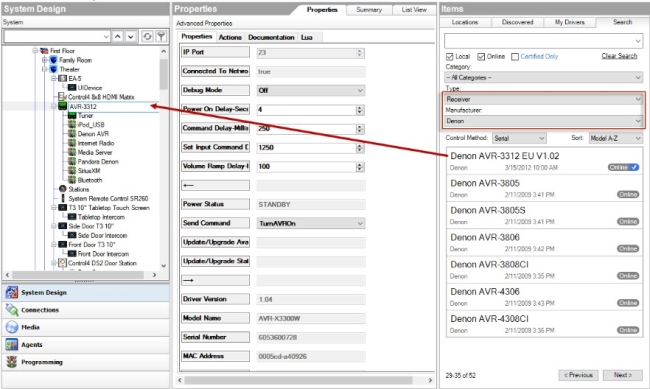
Task: Switch to the Discovered tab
Action: click(517, 22)
